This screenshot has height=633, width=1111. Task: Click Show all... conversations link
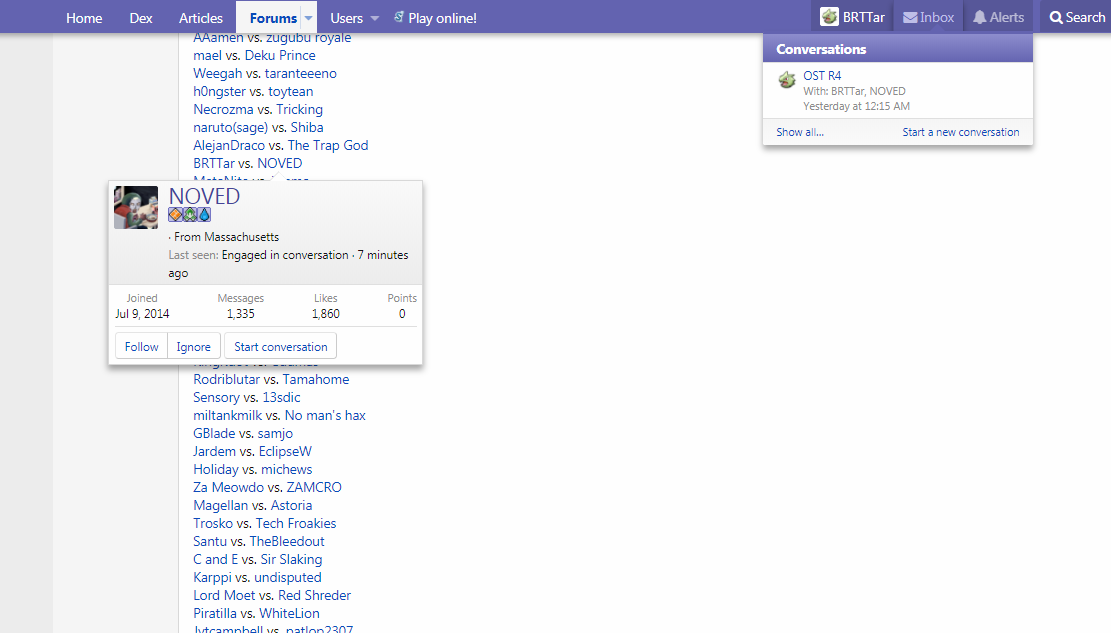[800, 132]
